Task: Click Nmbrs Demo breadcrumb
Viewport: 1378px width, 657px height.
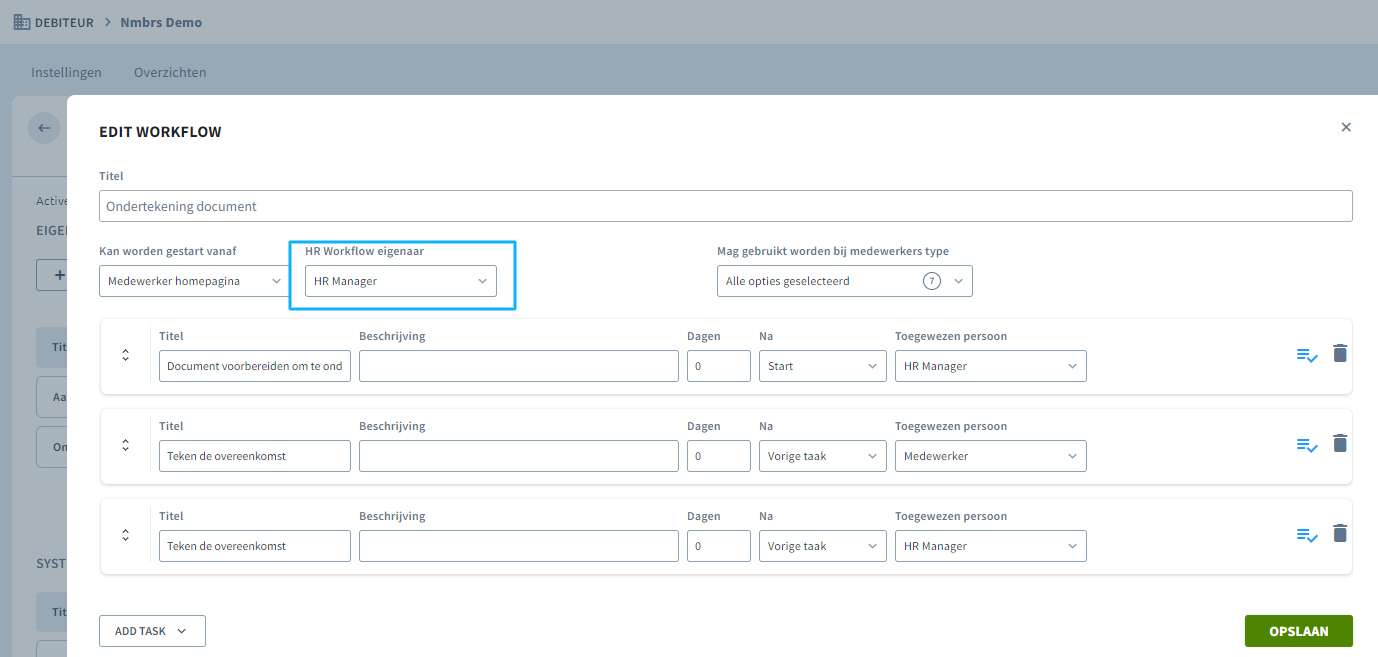Action: coord(161,22)
